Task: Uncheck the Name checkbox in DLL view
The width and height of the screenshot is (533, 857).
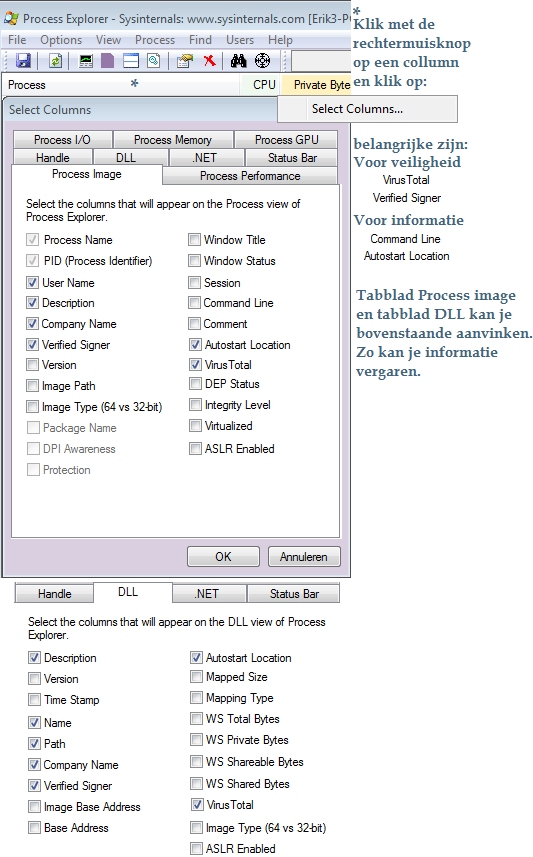Action: (34, 723)
